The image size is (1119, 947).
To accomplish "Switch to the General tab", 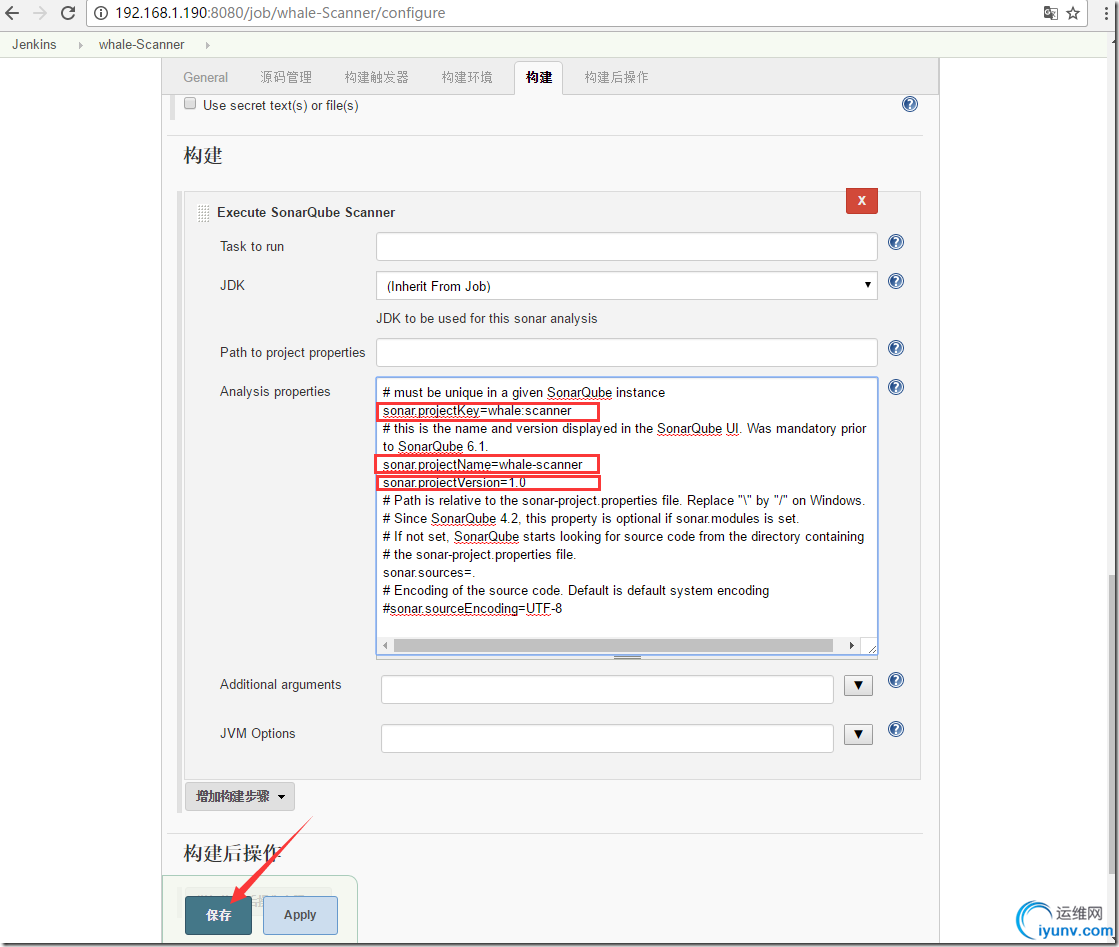I will click(x=206, y=77).
